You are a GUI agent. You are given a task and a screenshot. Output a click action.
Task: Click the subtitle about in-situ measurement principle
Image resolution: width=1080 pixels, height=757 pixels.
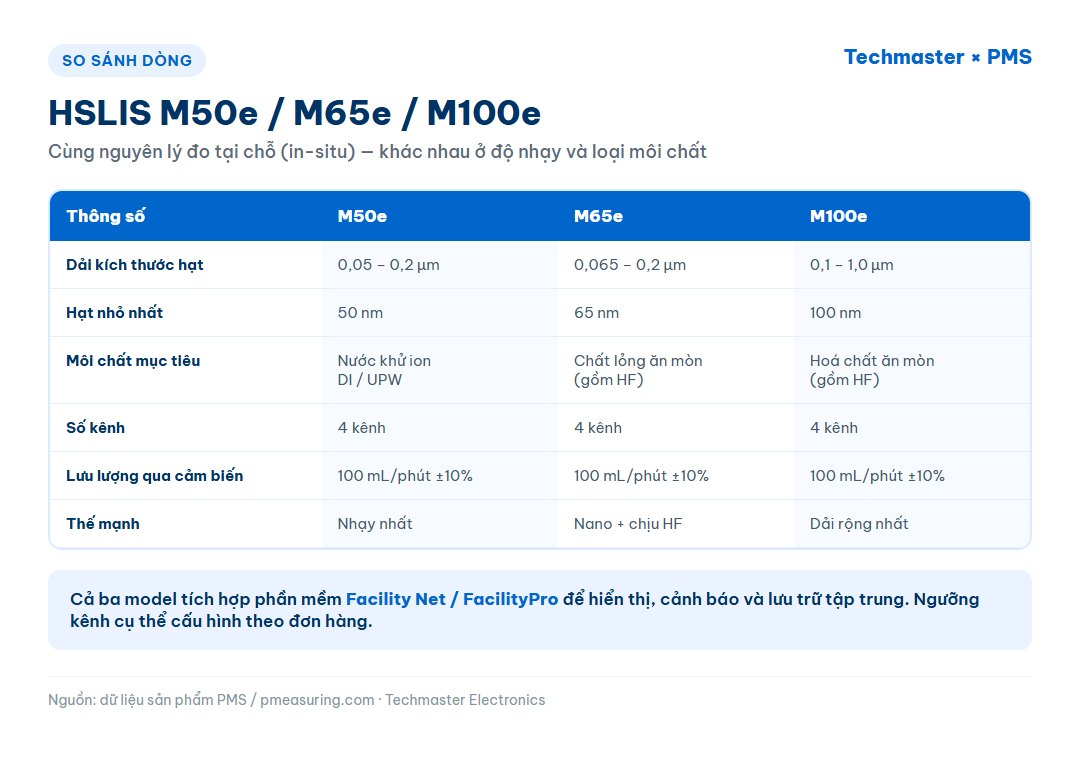pyautogui.click(x=377, y=152)
